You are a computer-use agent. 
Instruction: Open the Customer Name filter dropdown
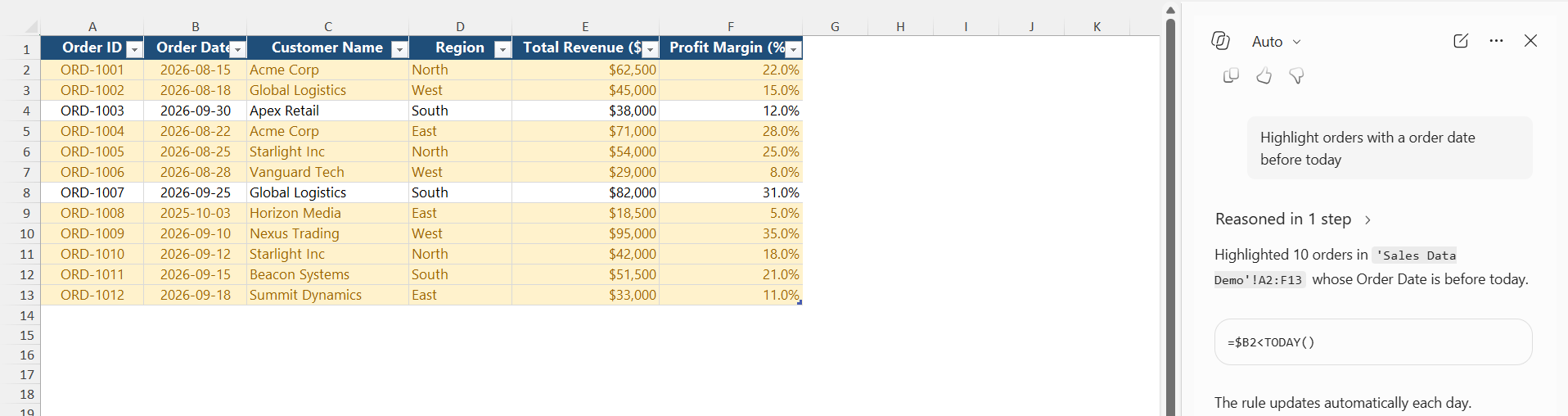coord(399,50)
